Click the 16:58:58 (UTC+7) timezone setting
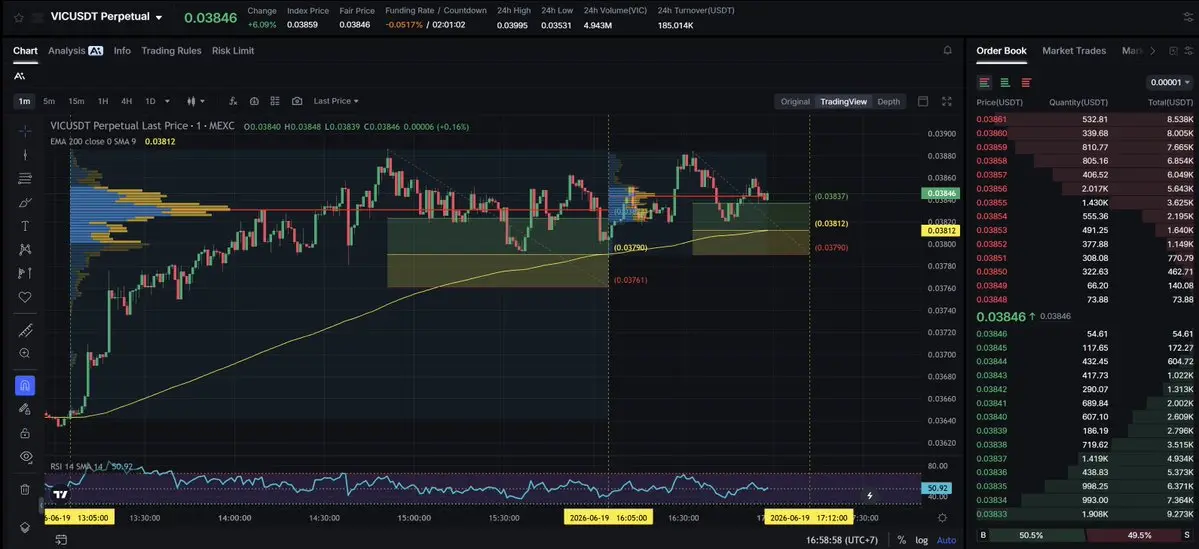The width and height of the screenshot is (1199, 549). (x=841, y=540)
